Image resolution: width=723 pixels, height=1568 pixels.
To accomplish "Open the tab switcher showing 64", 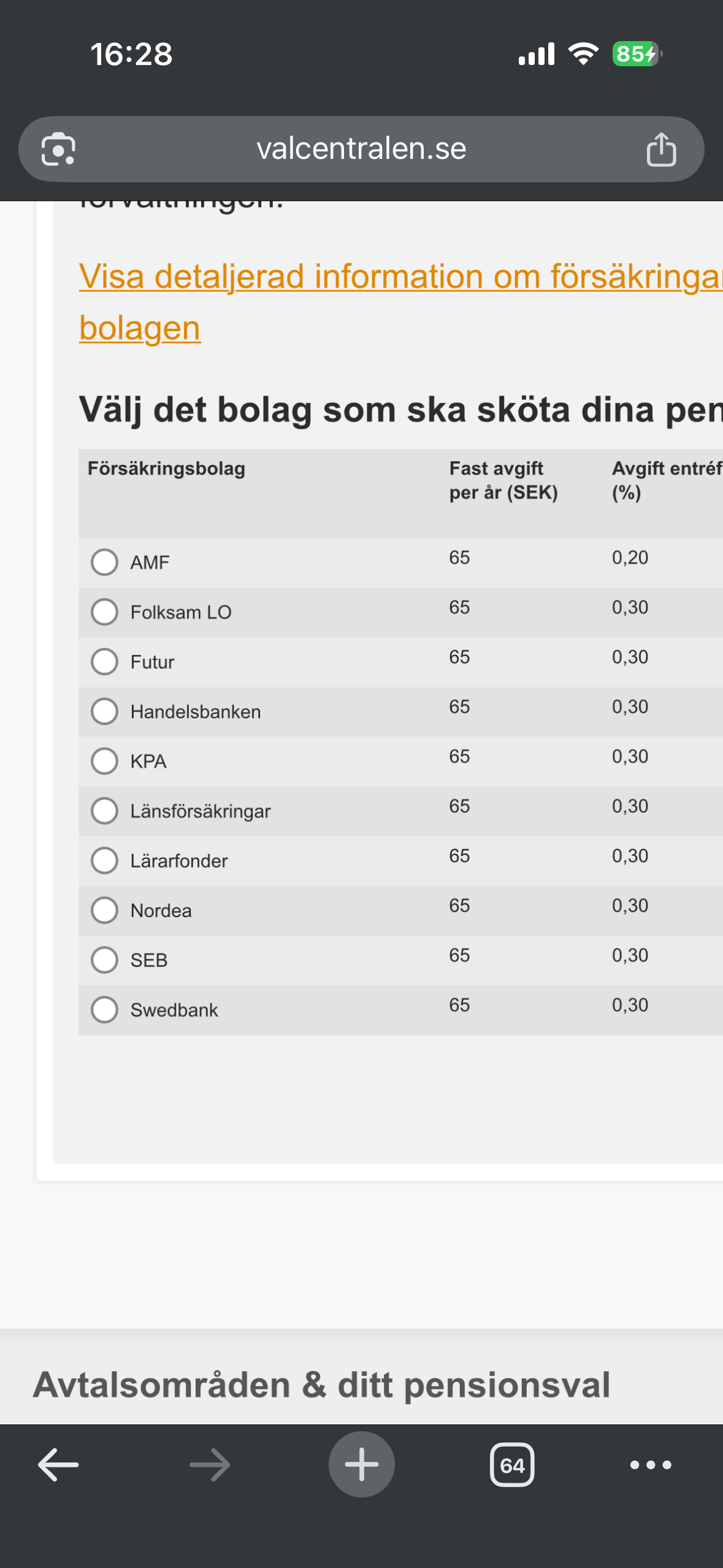I will point(512,1465).
